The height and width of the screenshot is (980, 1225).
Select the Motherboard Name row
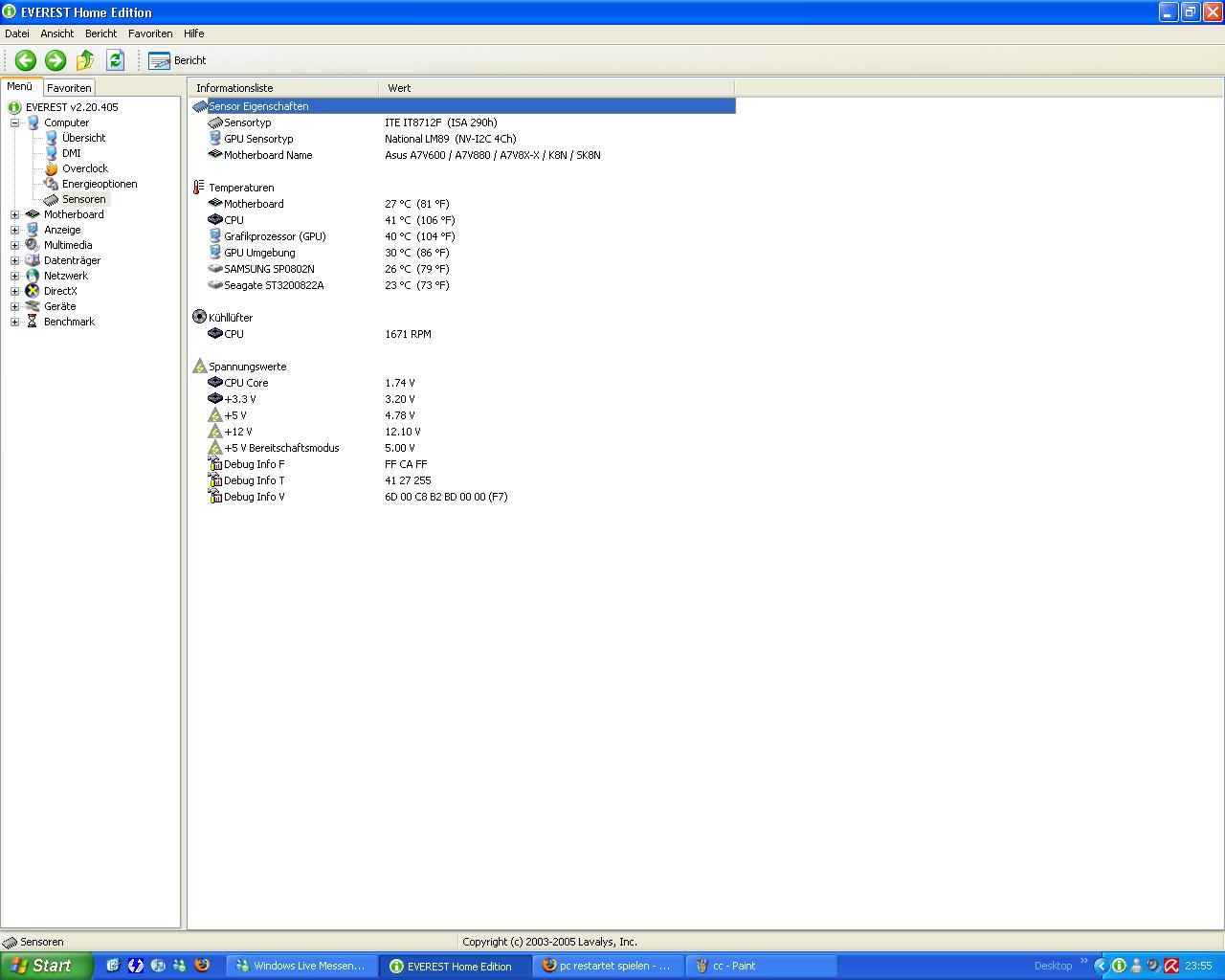463,155
